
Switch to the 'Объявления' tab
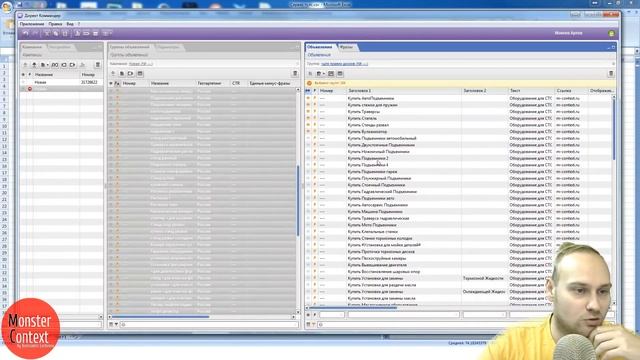(320, 47)
